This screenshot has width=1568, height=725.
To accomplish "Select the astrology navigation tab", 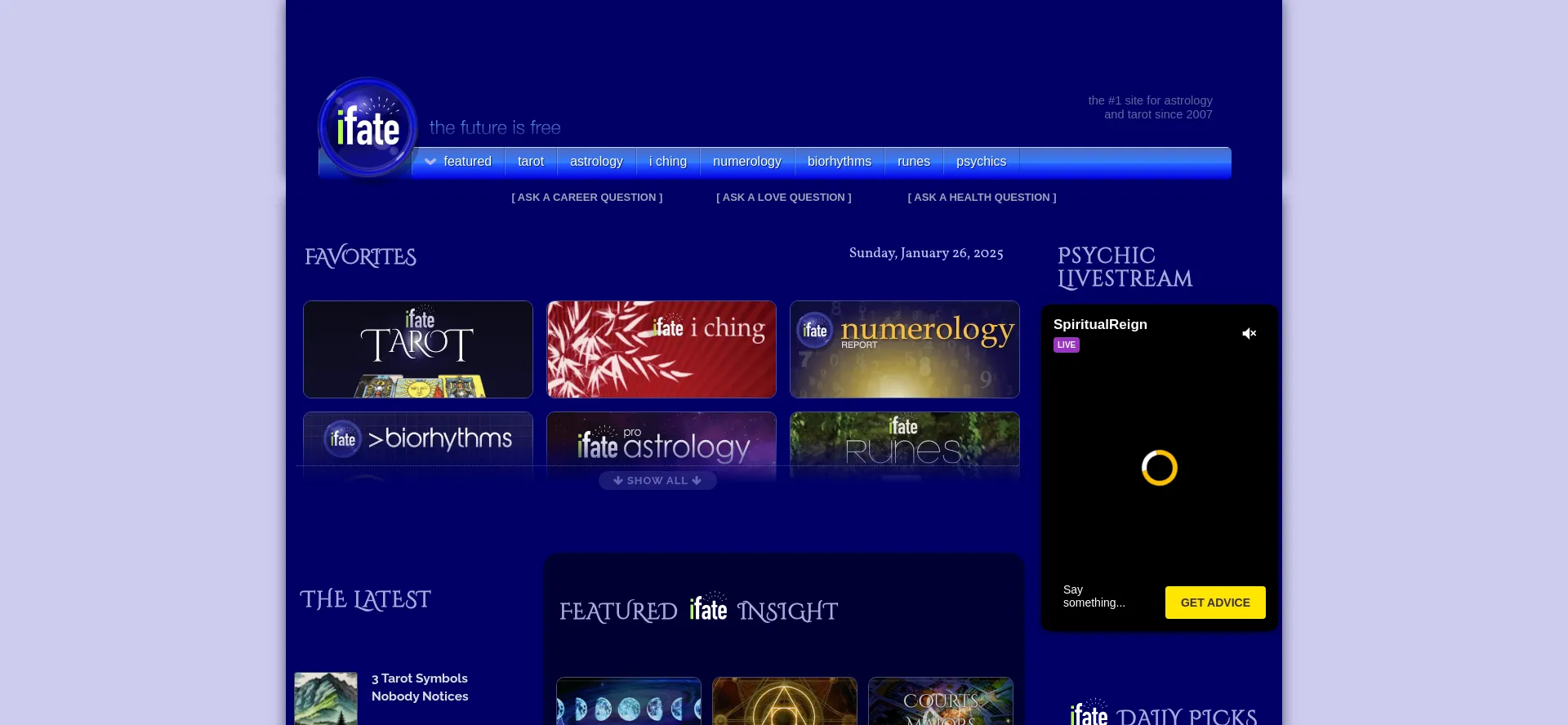I will click(x=596, y=162).
